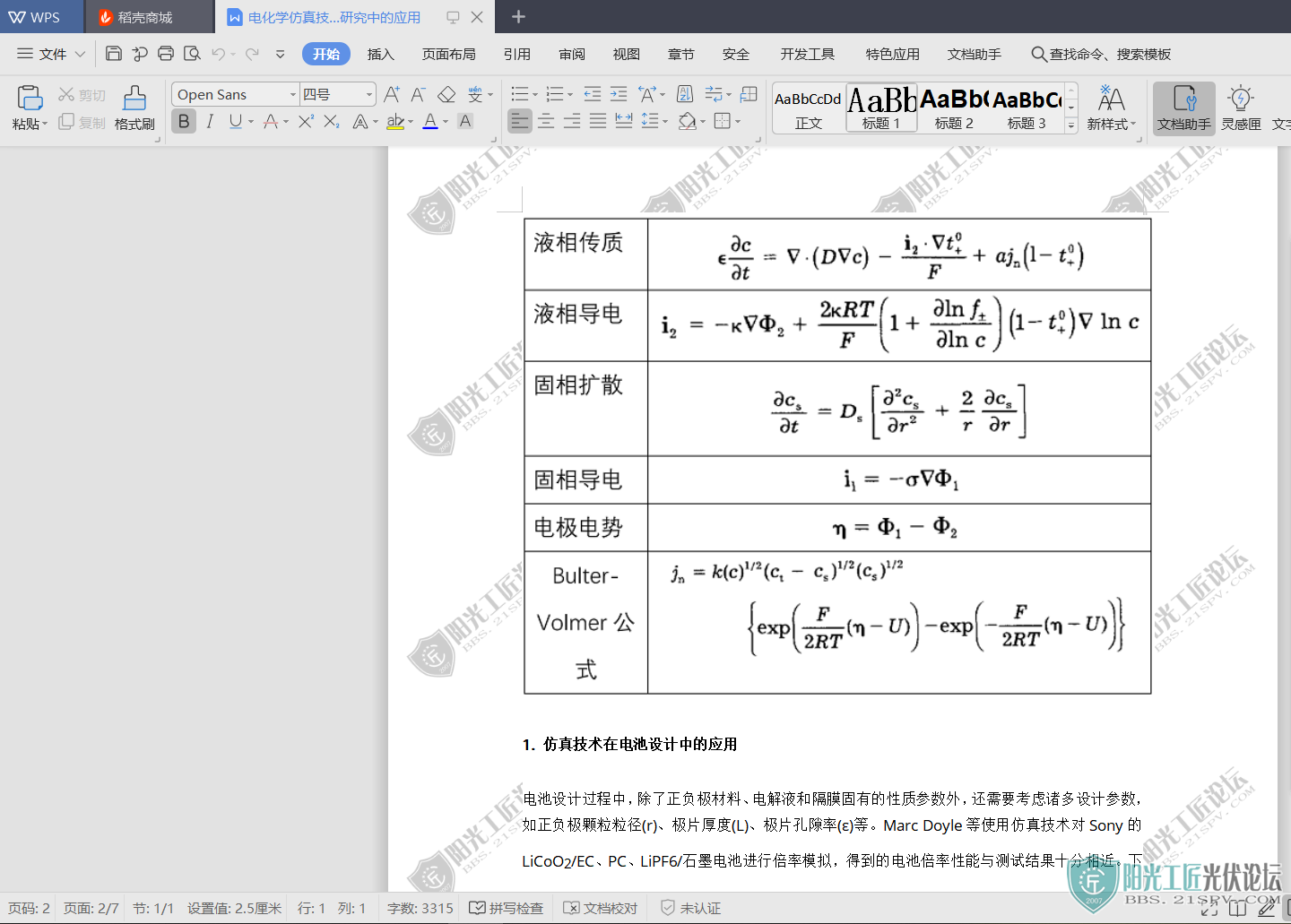This screenshot has height=924, width=1291.
Task: Click the text highlight color yellow swatch
Action: point(395,121)
